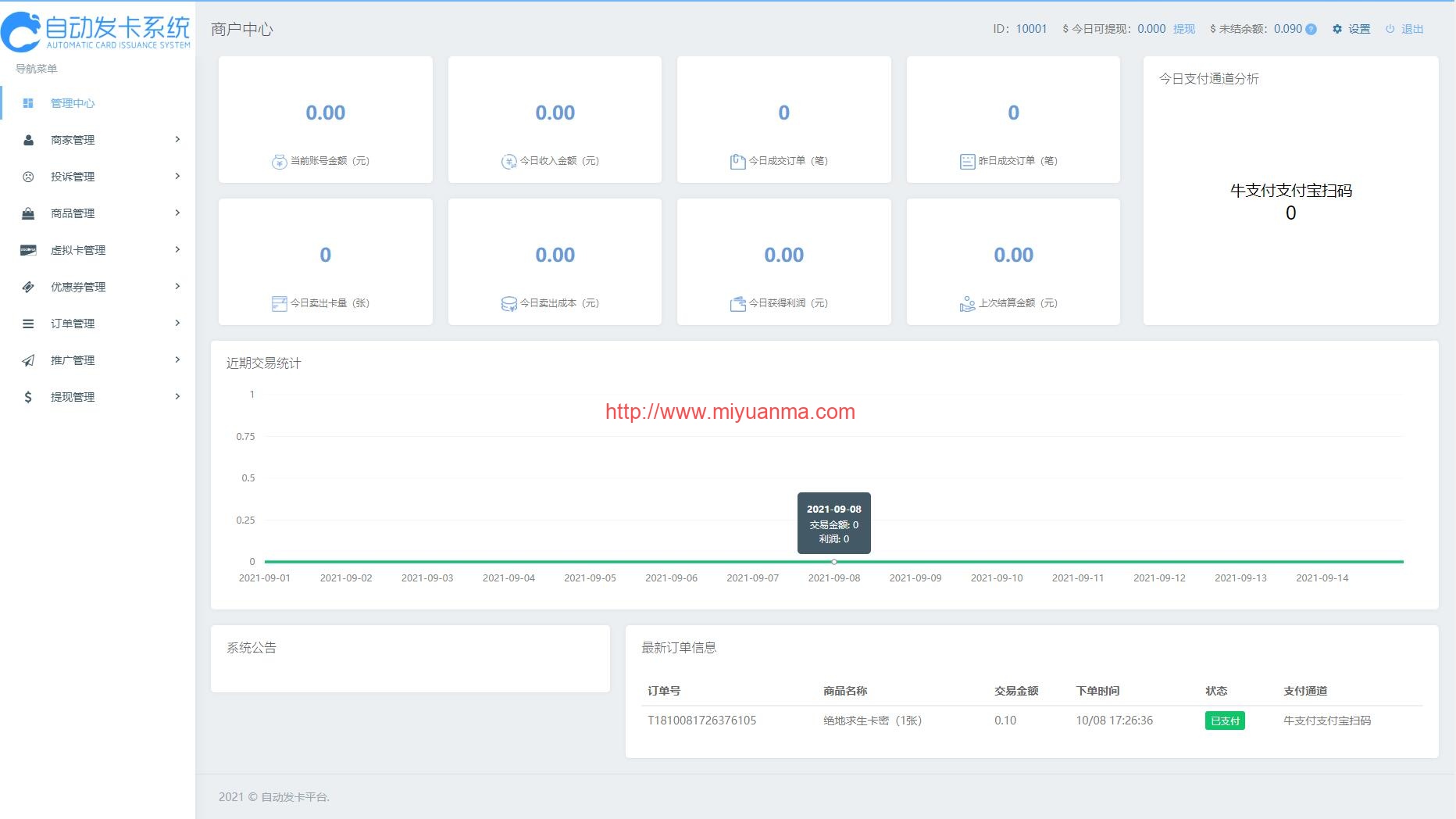1456x819 pixels.
Task: Click order time 10/08 17:26:36
Action: coord(1114,721)
